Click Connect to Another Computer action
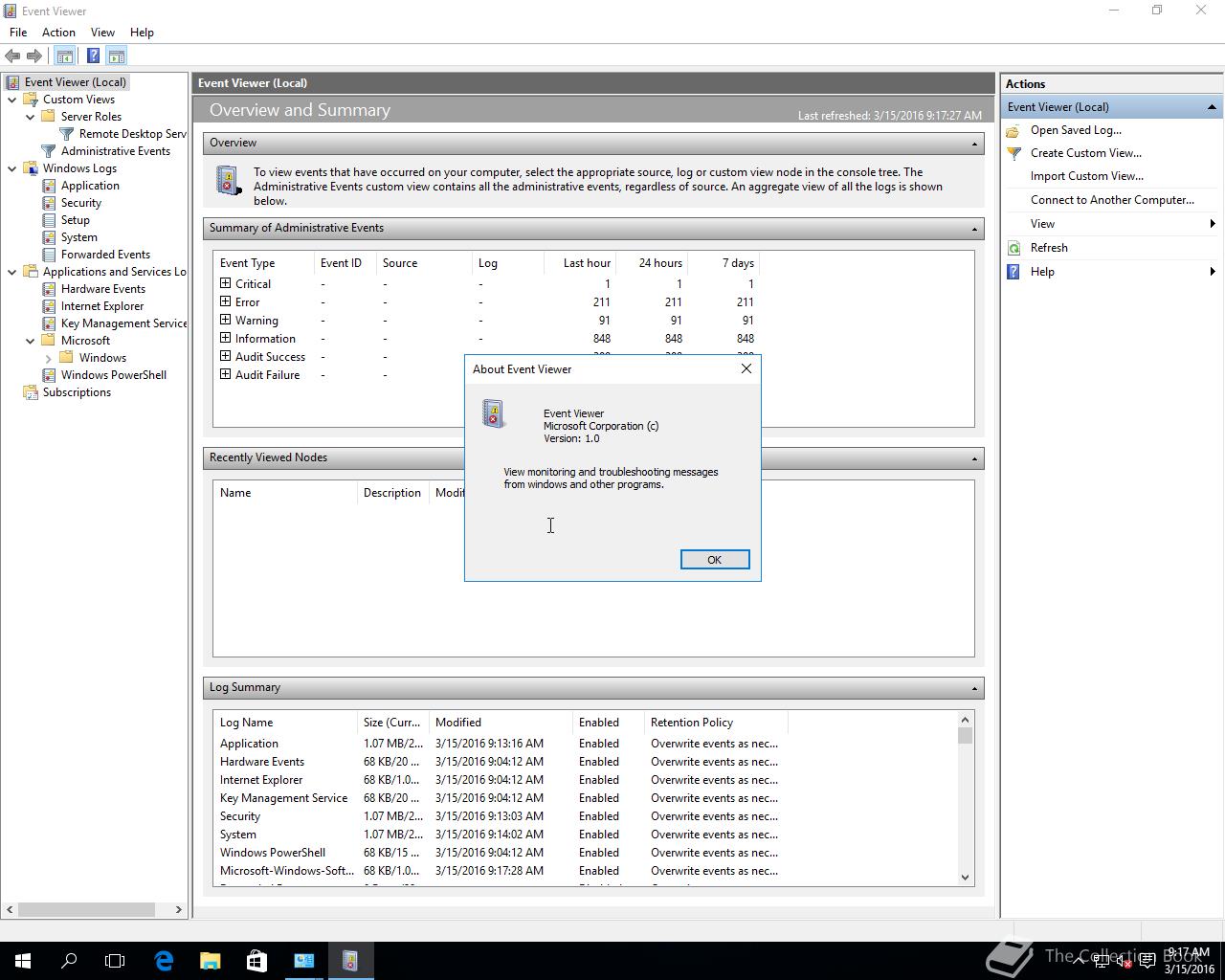Image resolution: width=1225 pixels, height=980 pixels. pyautogui.click(x=1112, y=200)
